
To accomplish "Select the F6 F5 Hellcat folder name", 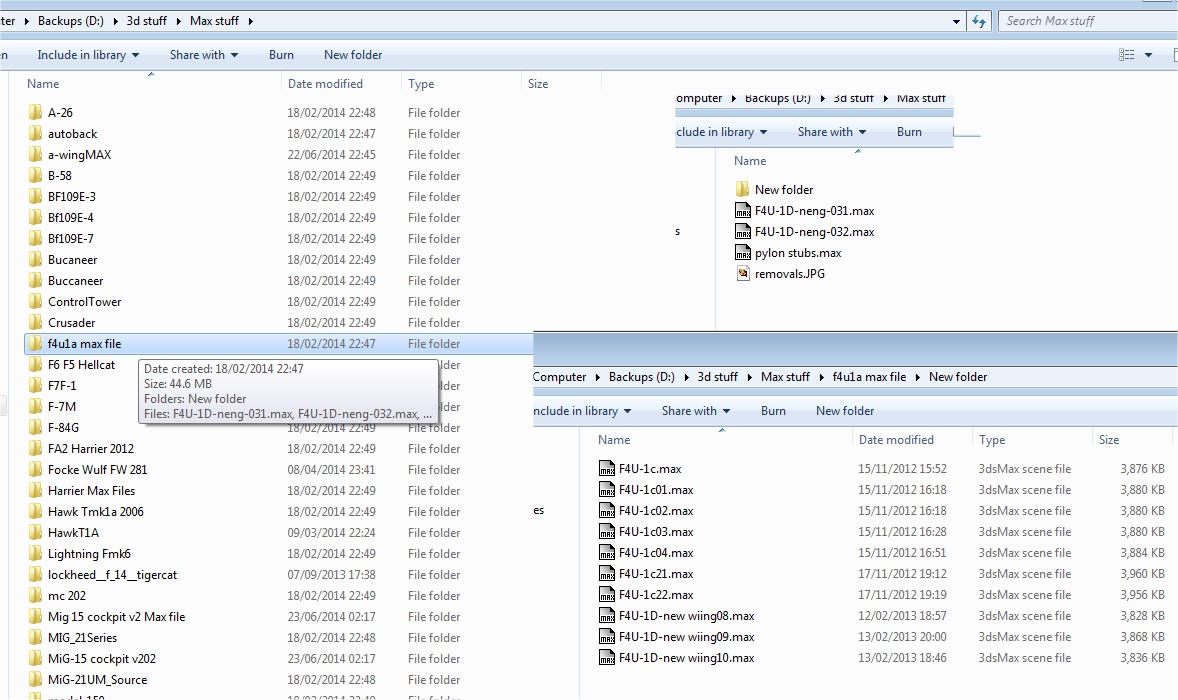I will pyautogui.click(x=82, y=365).
